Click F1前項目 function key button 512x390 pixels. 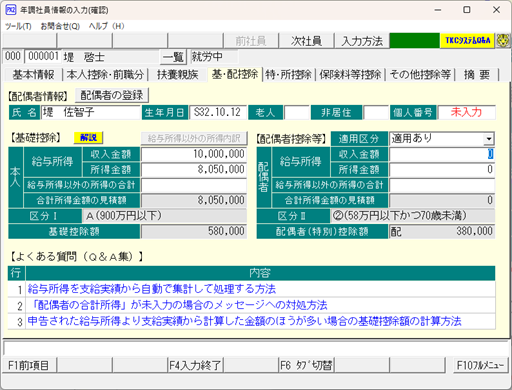click(29, 365)
